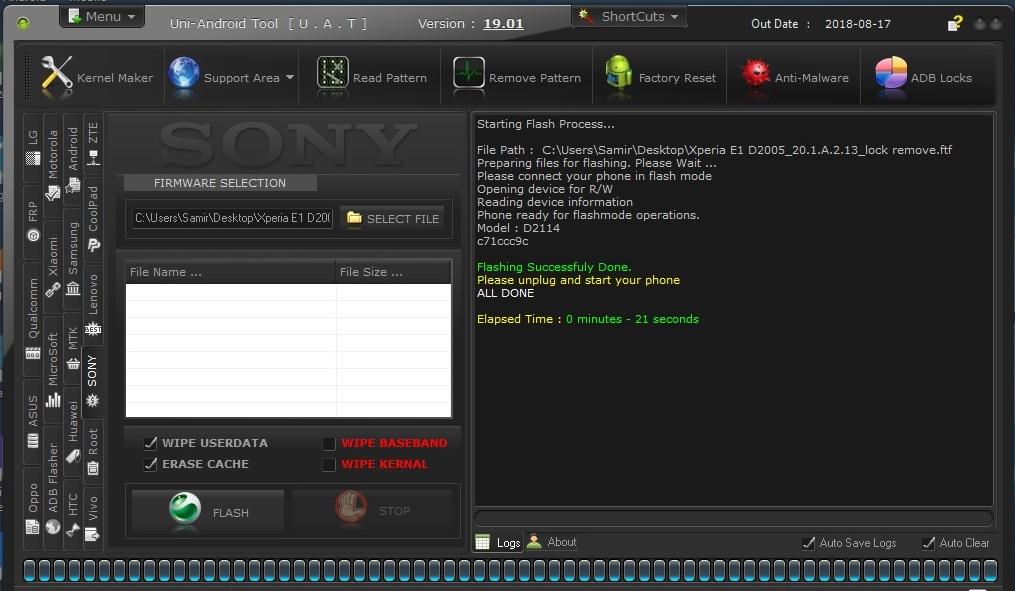
Task: Click 'Flashing Successfuly Done.' log line
Action: click(554, 267)
